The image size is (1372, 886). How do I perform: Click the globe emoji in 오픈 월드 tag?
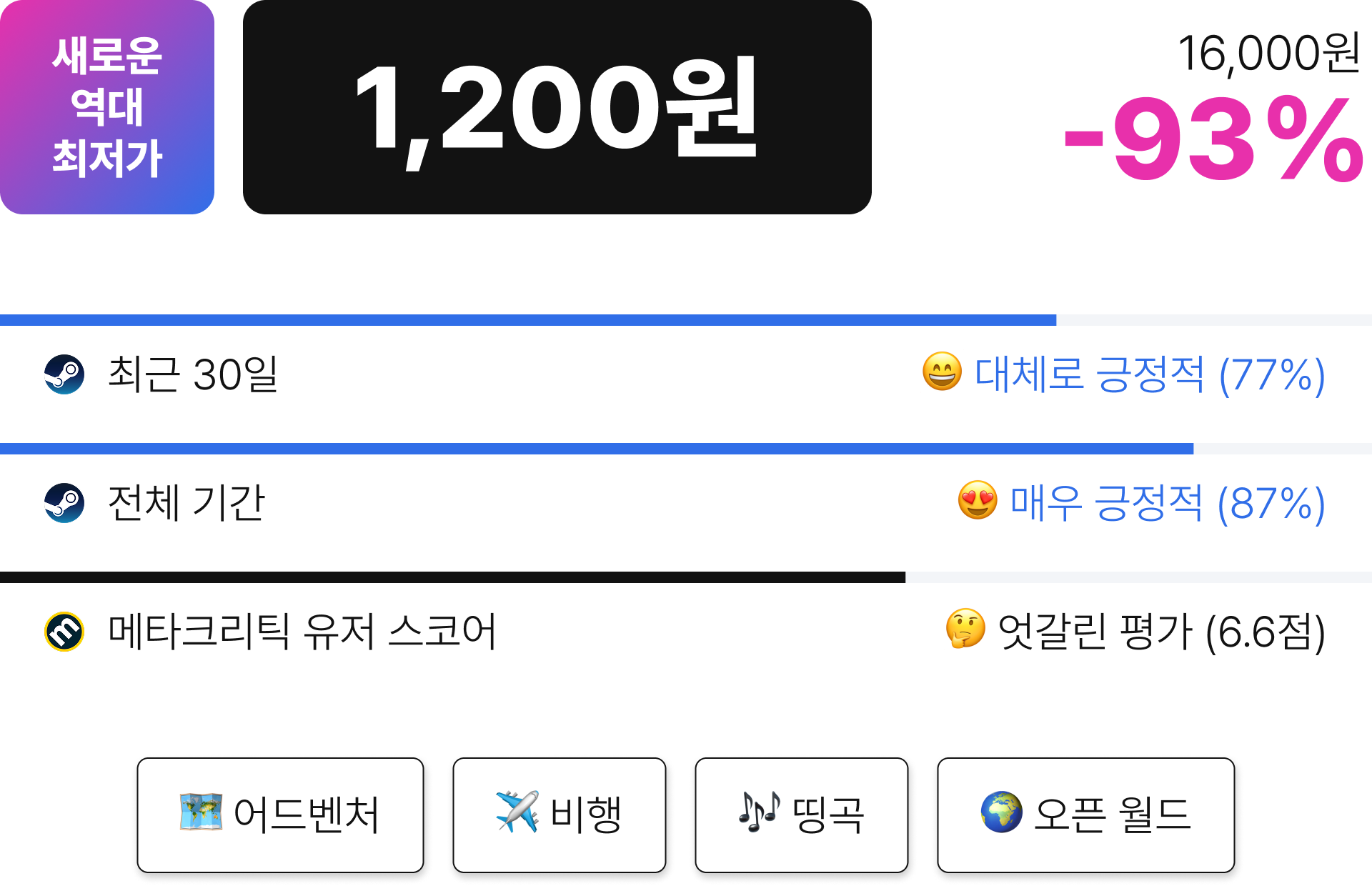tap(1002, 812)
